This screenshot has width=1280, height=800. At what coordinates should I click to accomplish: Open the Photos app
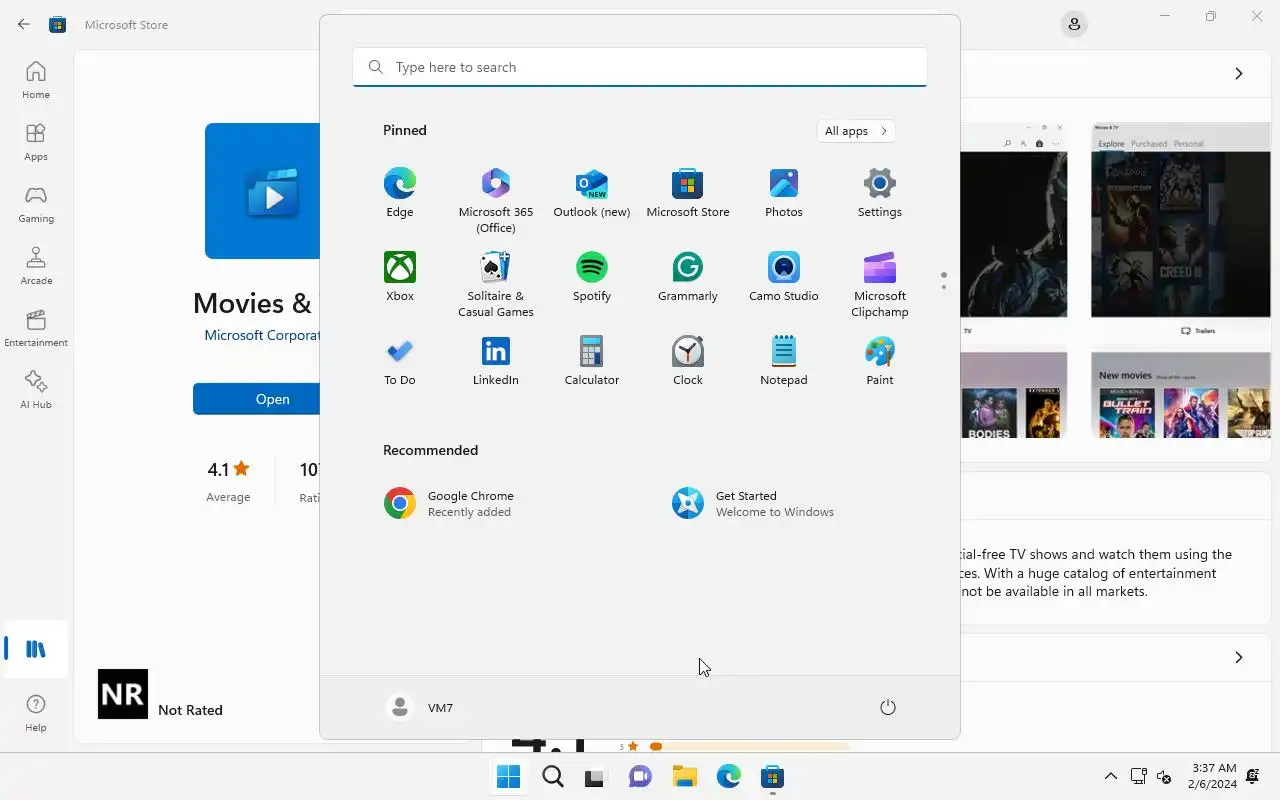tap(784, 192)
